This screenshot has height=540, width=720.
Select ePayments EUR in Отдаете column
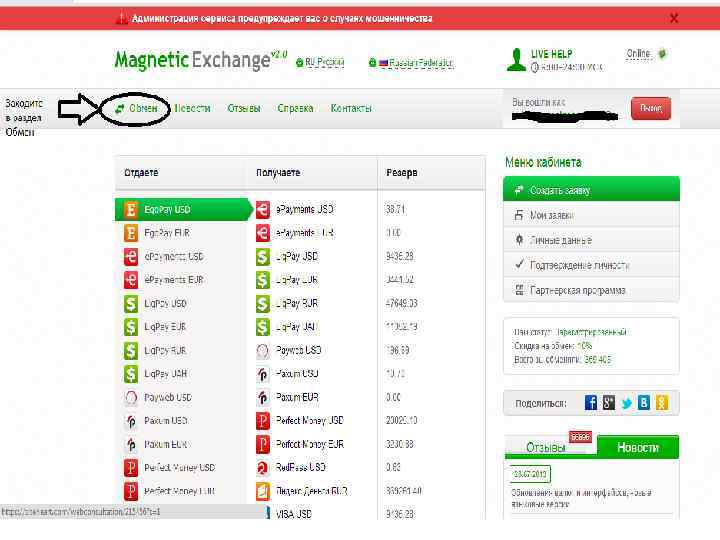[x=164, y=280]
